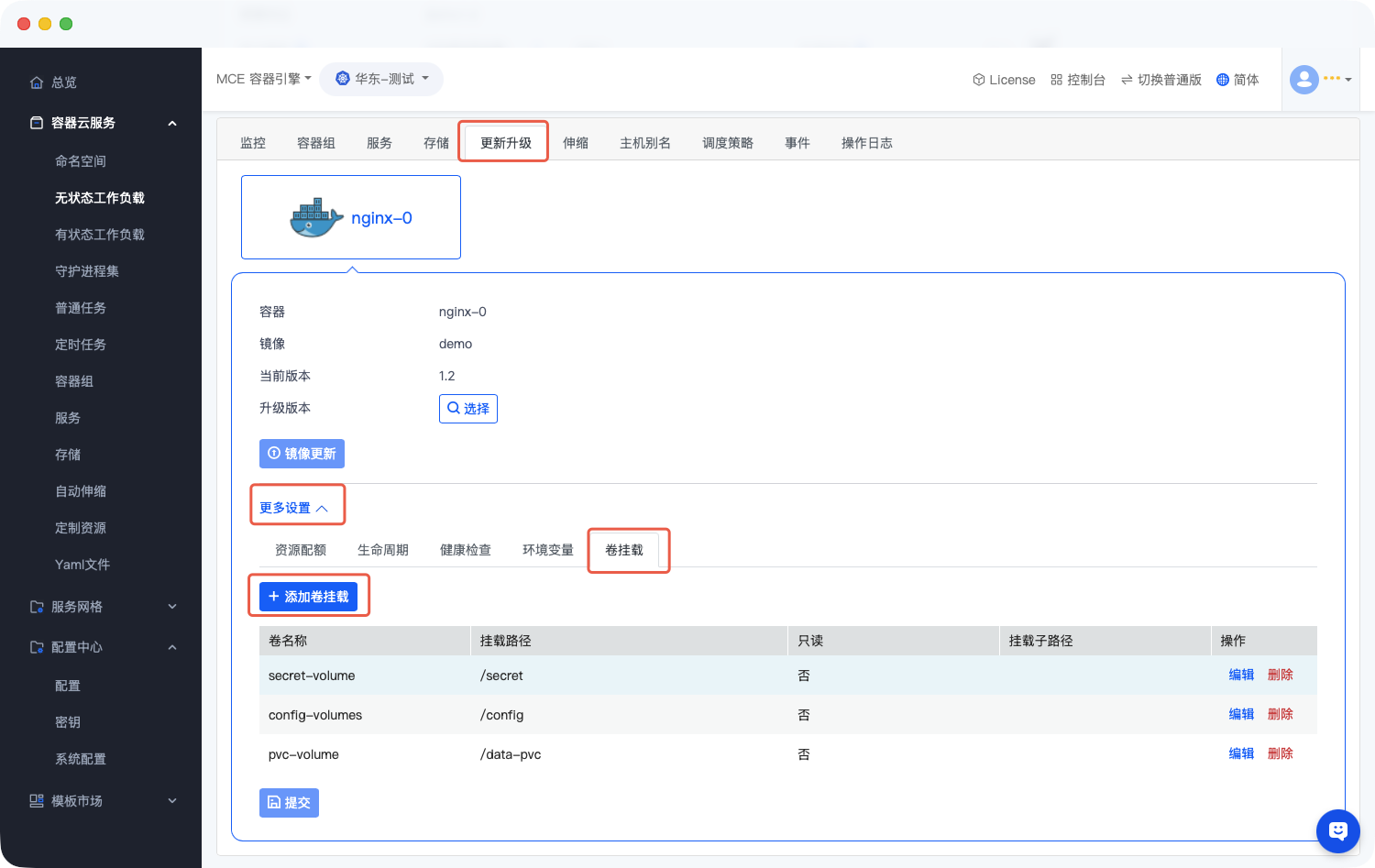Image resolution: width=1375 pixels, height=868 pixels.
Task: Open the 华东-测试 cluster dropdown
Action: [381, 79]
